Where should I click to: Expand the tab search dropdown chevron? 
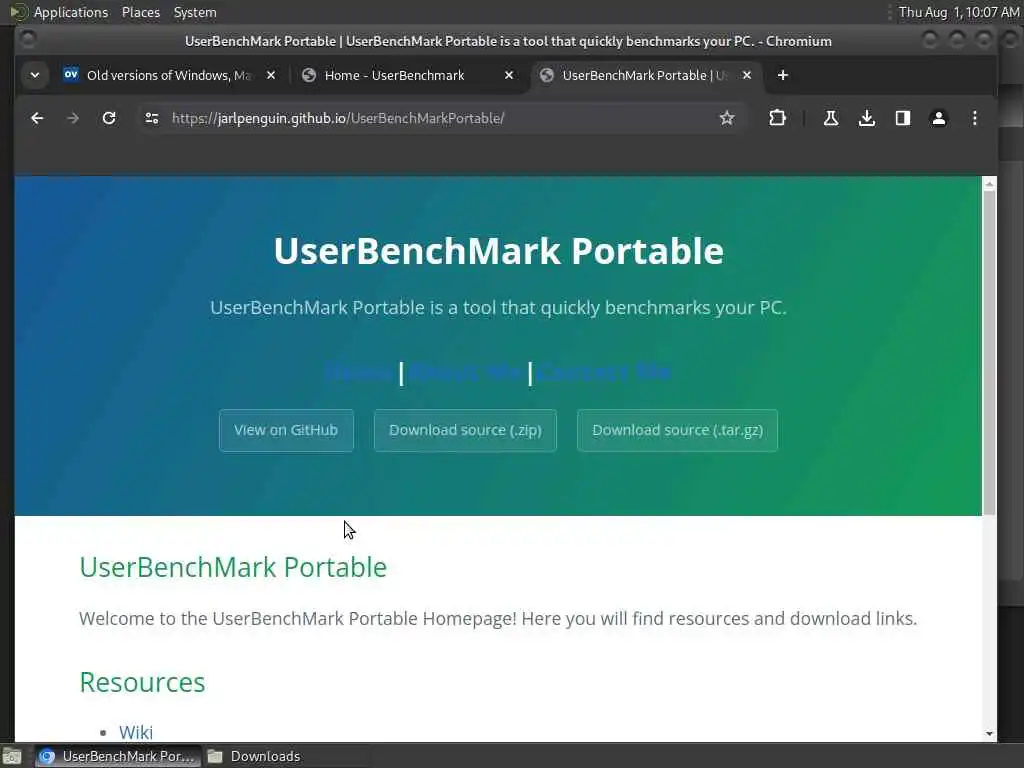pyautogui.click(x=35, y=75)
